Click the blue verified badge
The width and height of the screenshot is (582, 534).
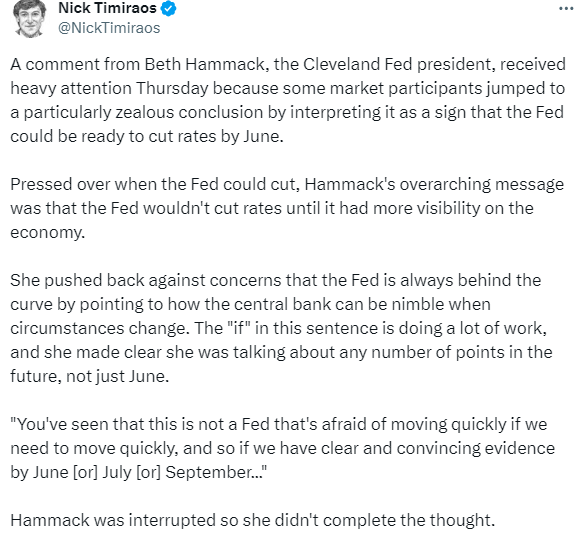tap(168, 9)
